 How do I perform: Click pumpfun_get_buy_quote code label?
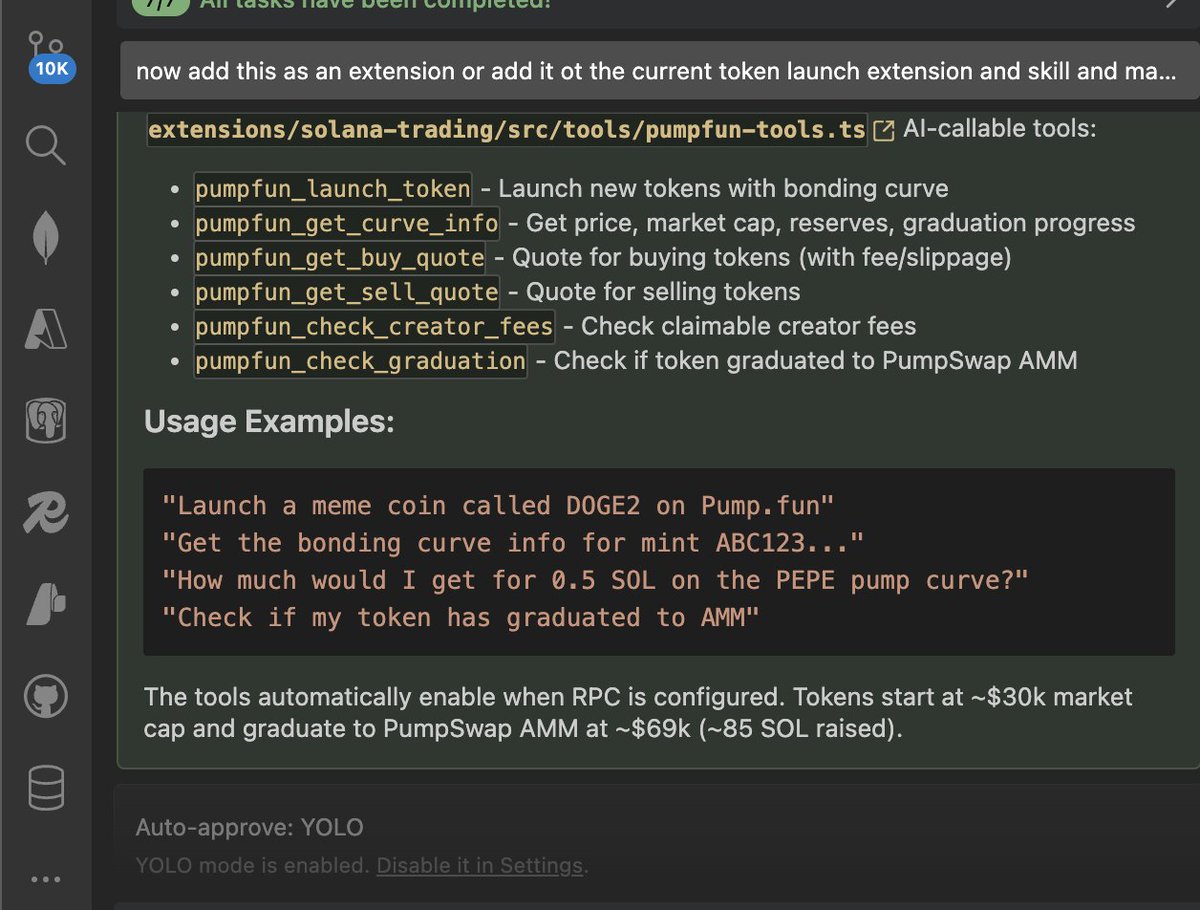click(339, 258)
